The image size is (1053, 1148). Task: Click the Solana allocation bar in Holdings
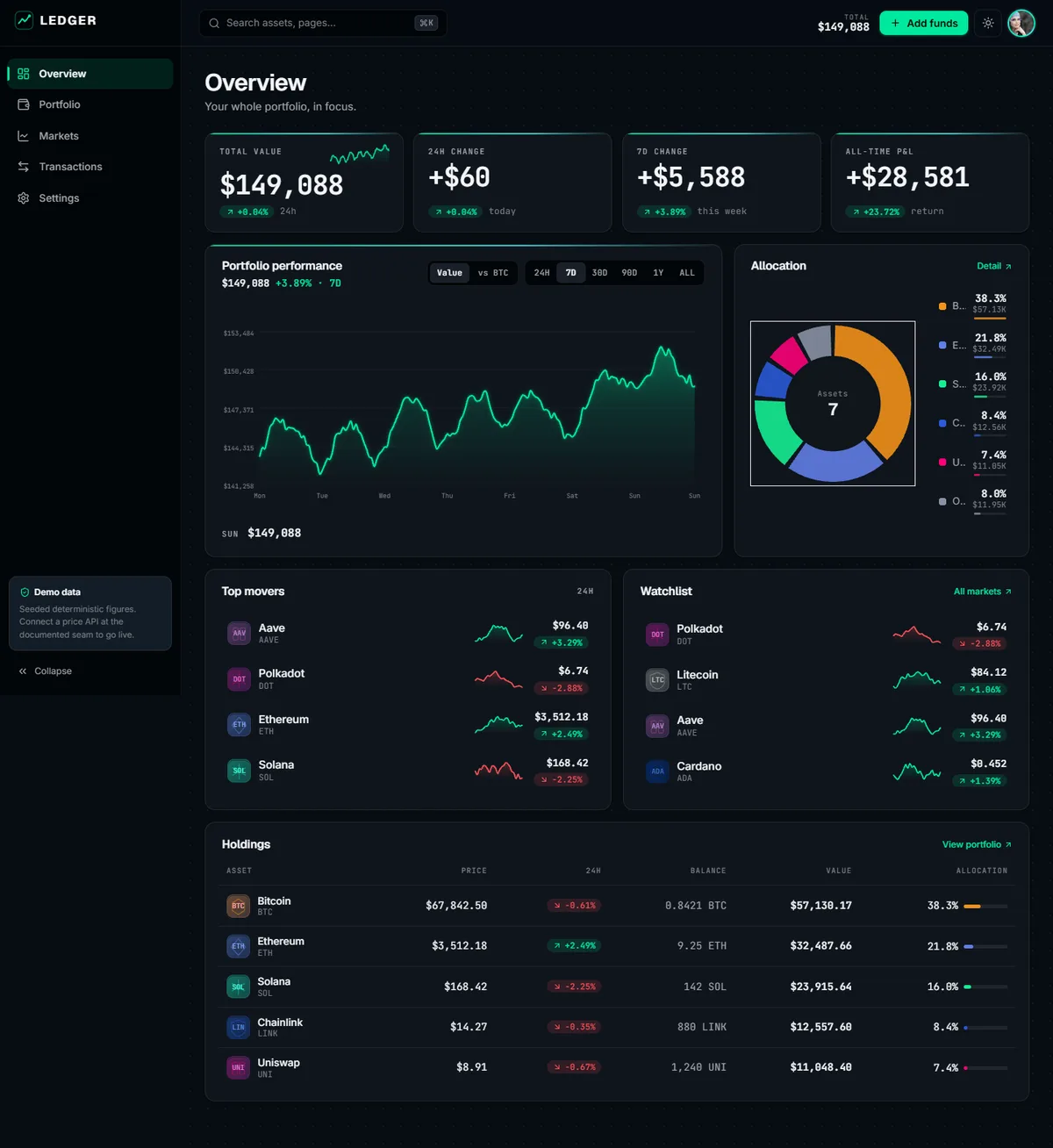985,987
